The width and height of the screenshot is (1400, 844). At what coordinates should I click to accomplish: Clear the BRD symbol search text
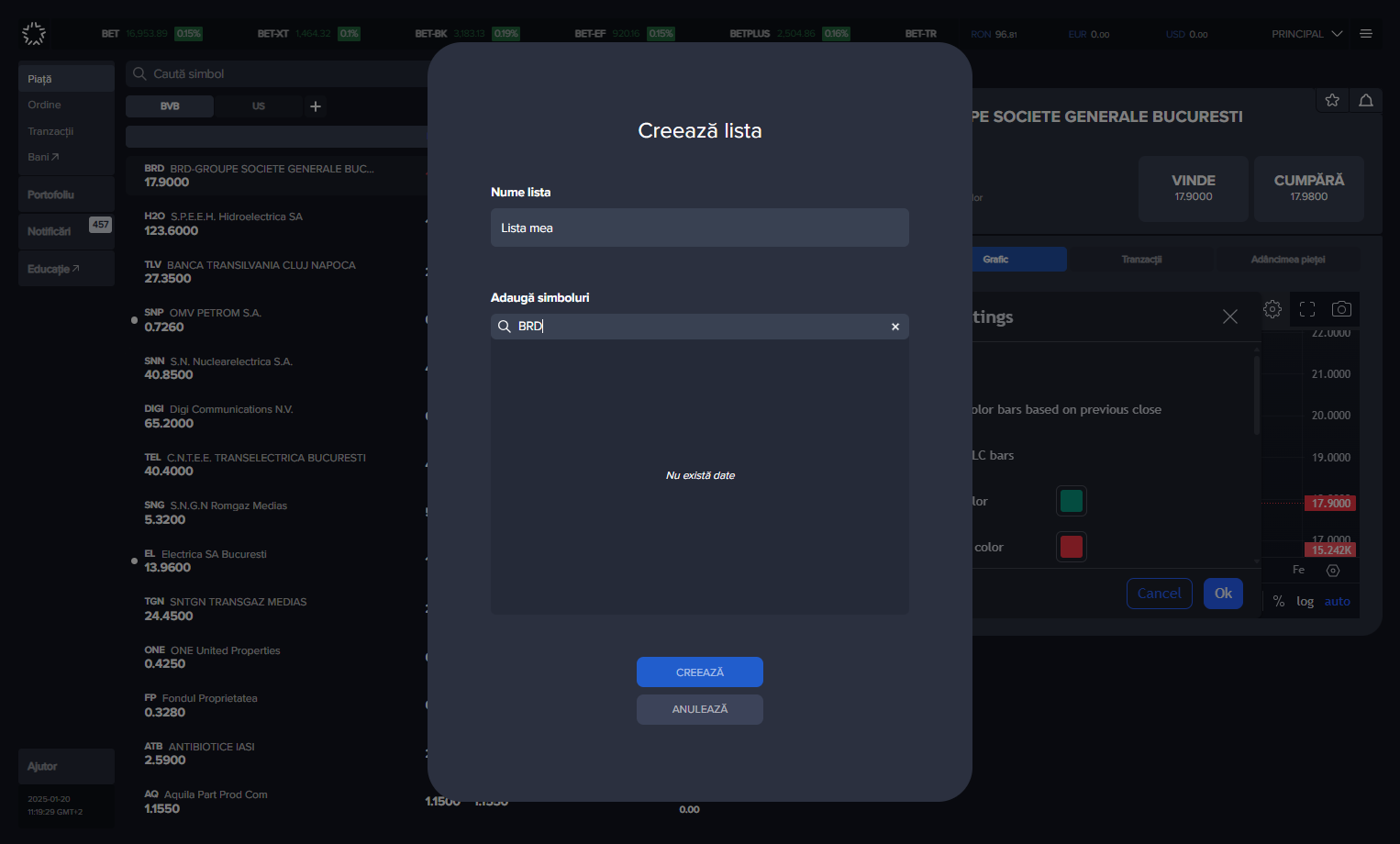click(x=895, y=327)
